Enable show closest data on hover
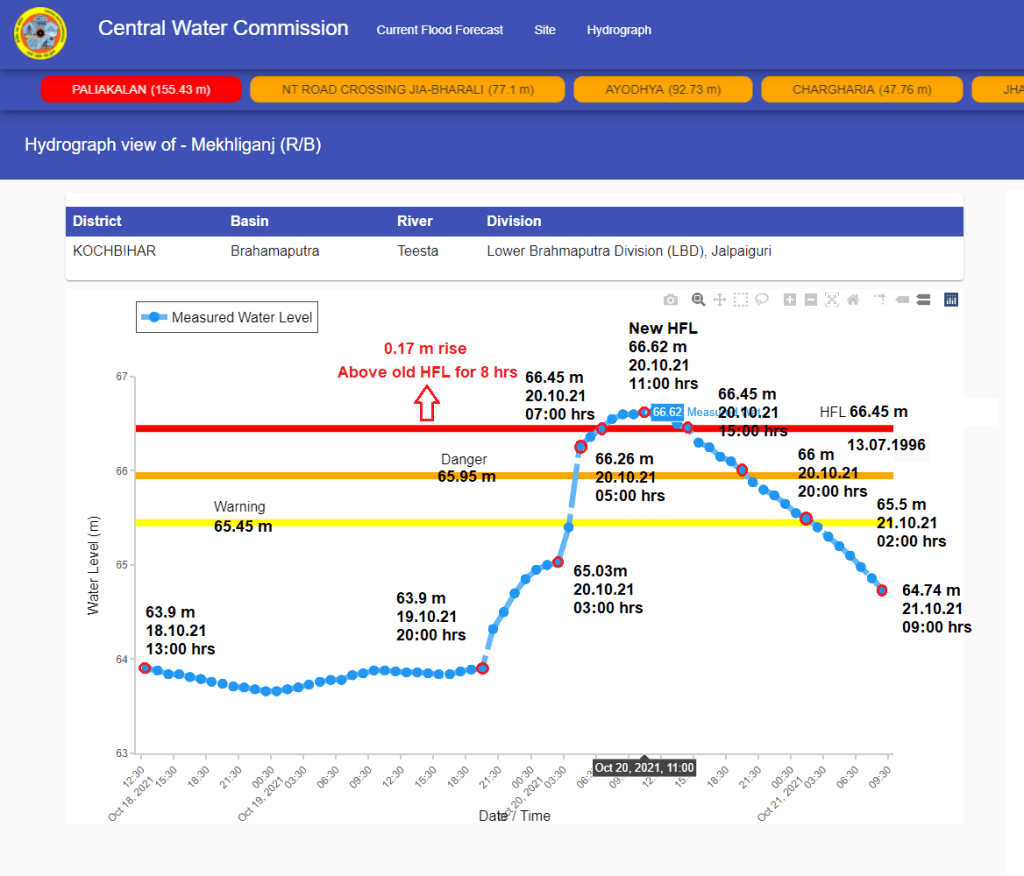The image size is (1024, 876). pos(901,299)
